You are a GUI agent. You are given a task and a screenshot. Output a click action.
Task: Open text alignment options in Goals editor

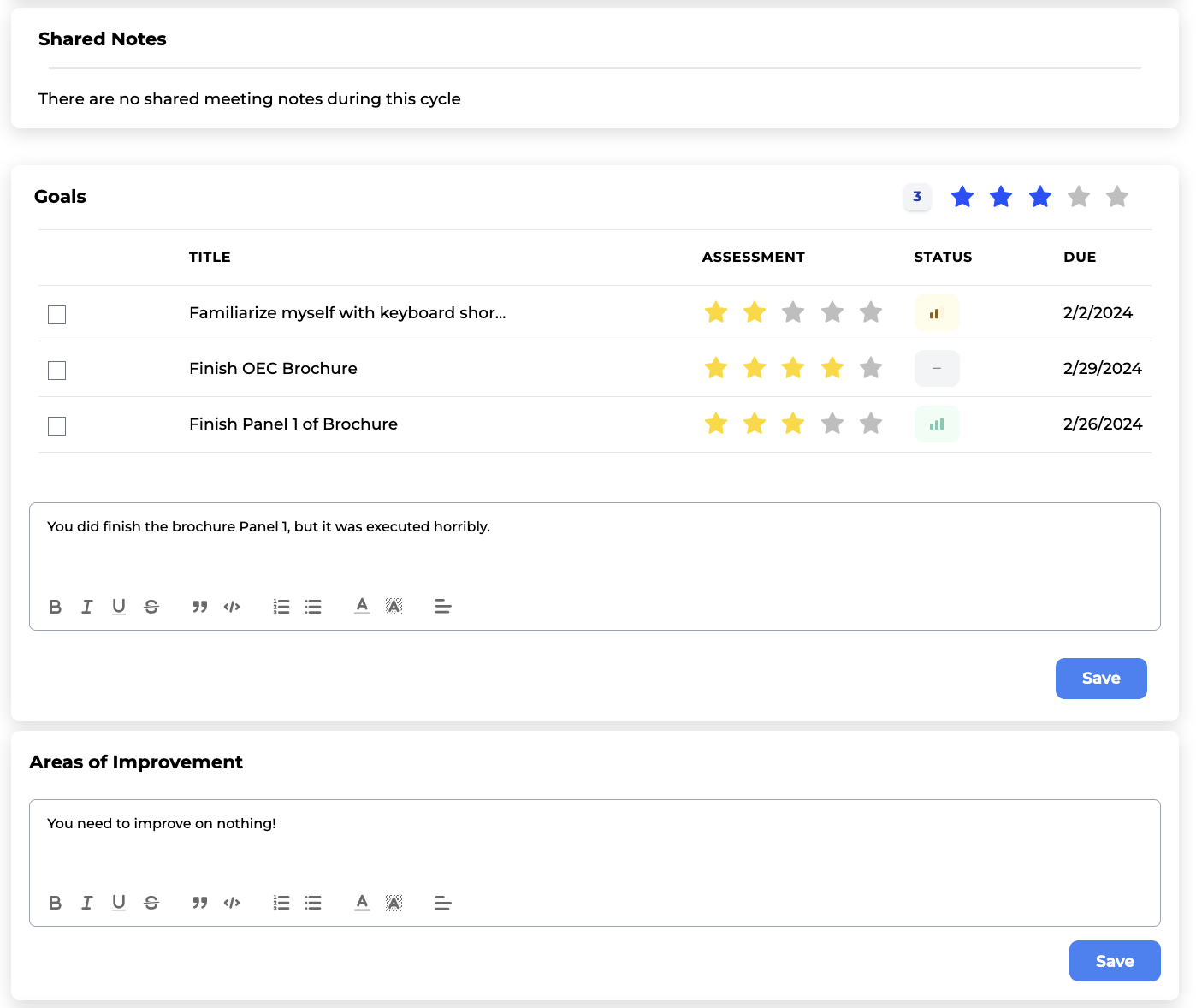coord(442,607)
